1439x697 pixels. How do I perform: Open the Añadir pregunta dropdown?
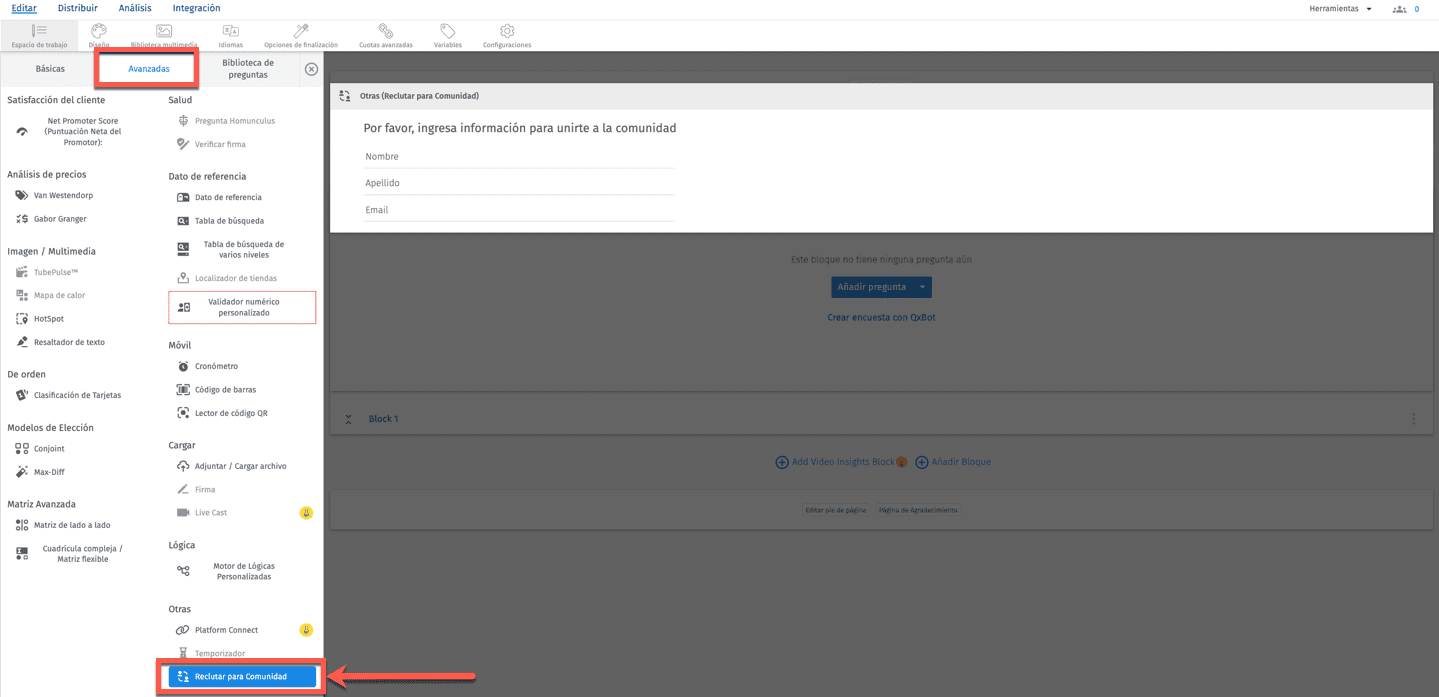pos(880,287)
